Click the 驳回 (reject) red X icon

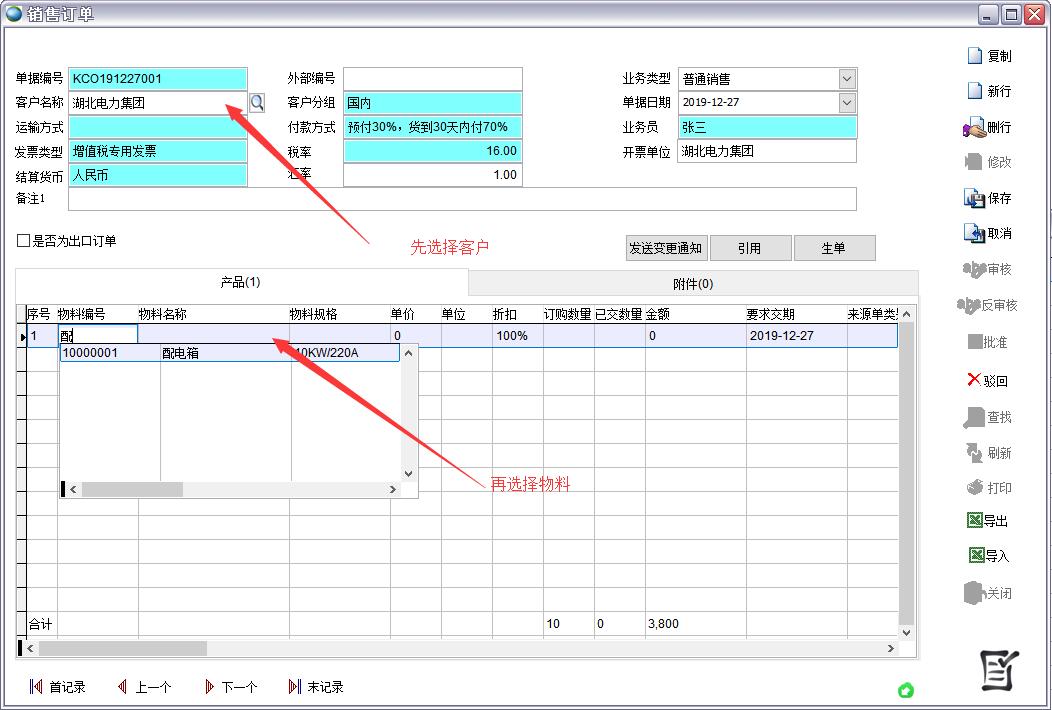coord(974,380)
